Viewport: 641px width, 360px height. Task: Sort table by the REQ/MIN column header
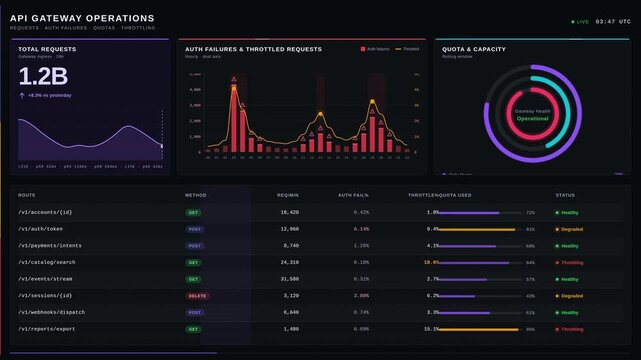coord(288,195)
